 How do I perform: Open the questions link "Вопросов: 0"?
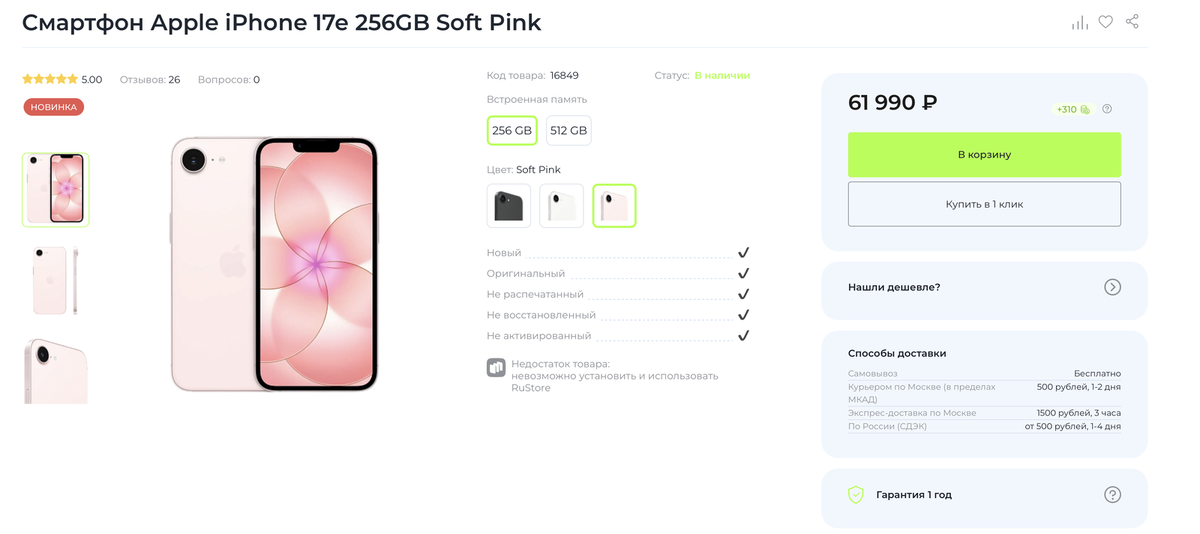pyautogui.click(x=229, y=80)
